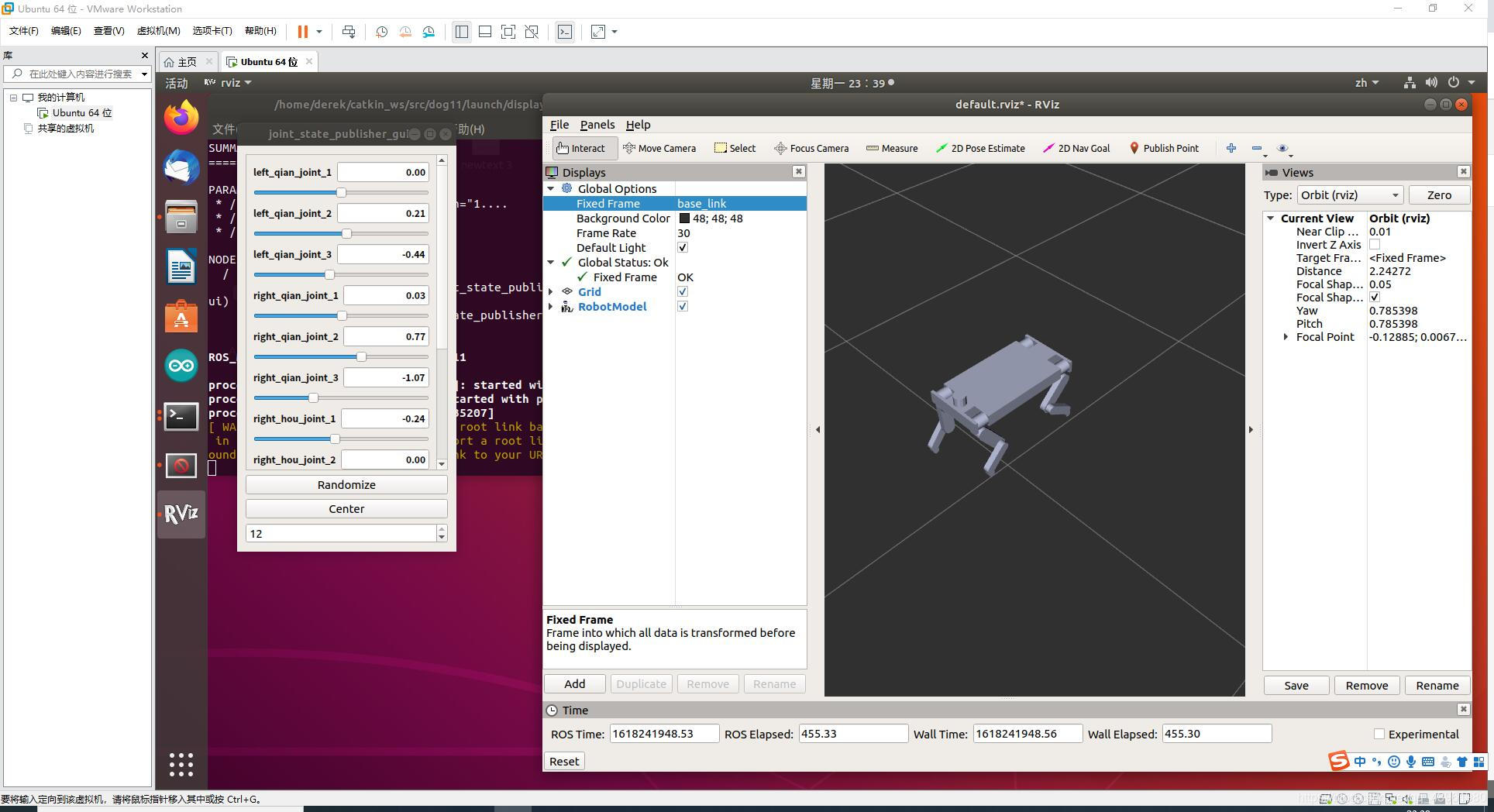Click the blue plus add-tool icon

[x=1231, y=148]
